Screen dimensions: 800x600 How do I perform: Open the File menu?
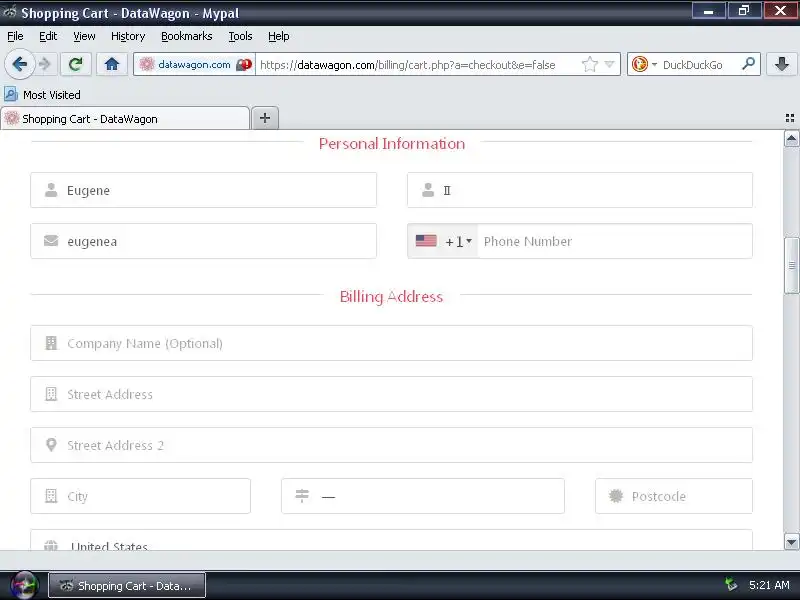[15, 36]
